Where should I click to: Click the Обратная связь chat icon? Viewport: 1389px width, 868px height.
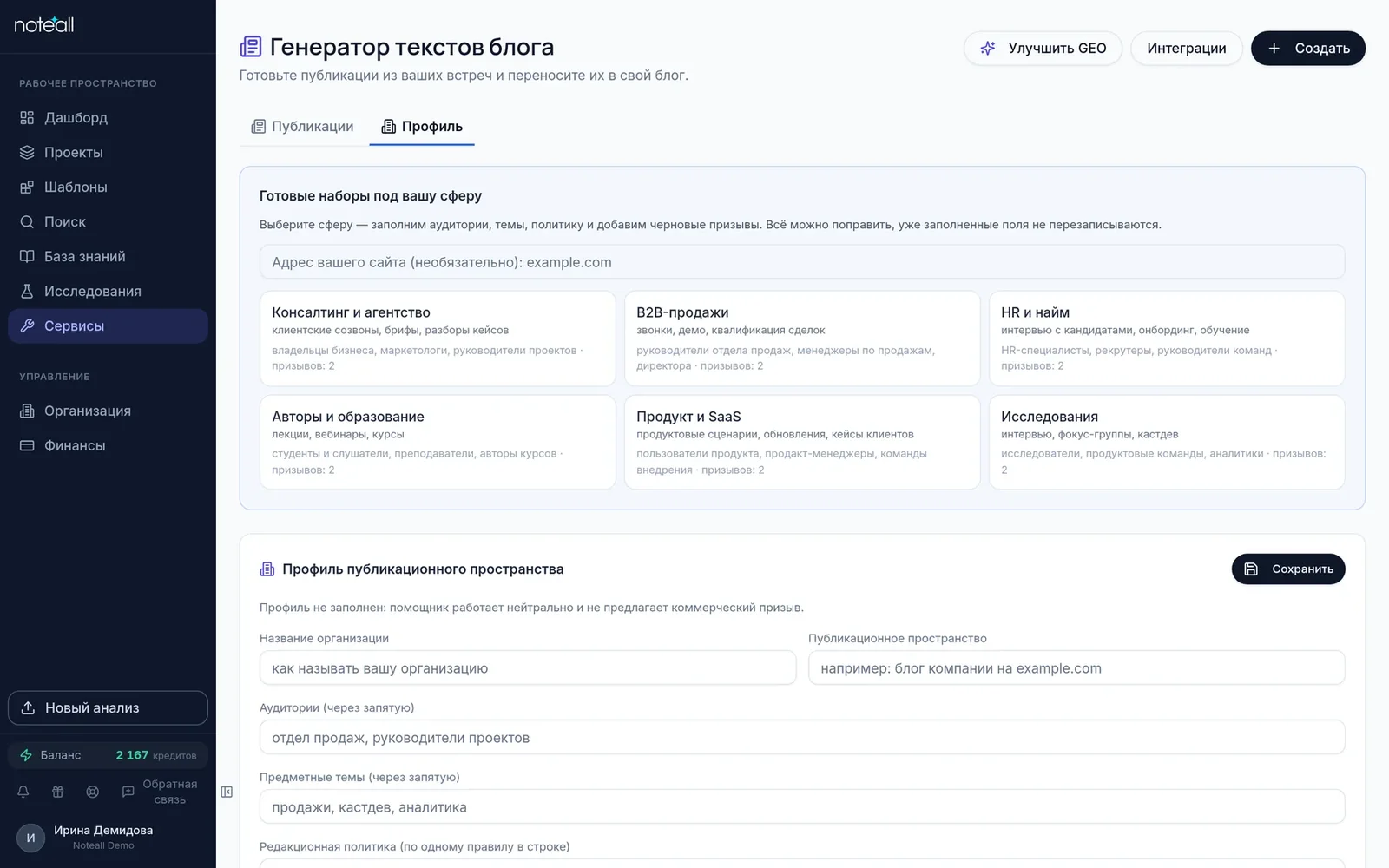[x=128, y=792]
